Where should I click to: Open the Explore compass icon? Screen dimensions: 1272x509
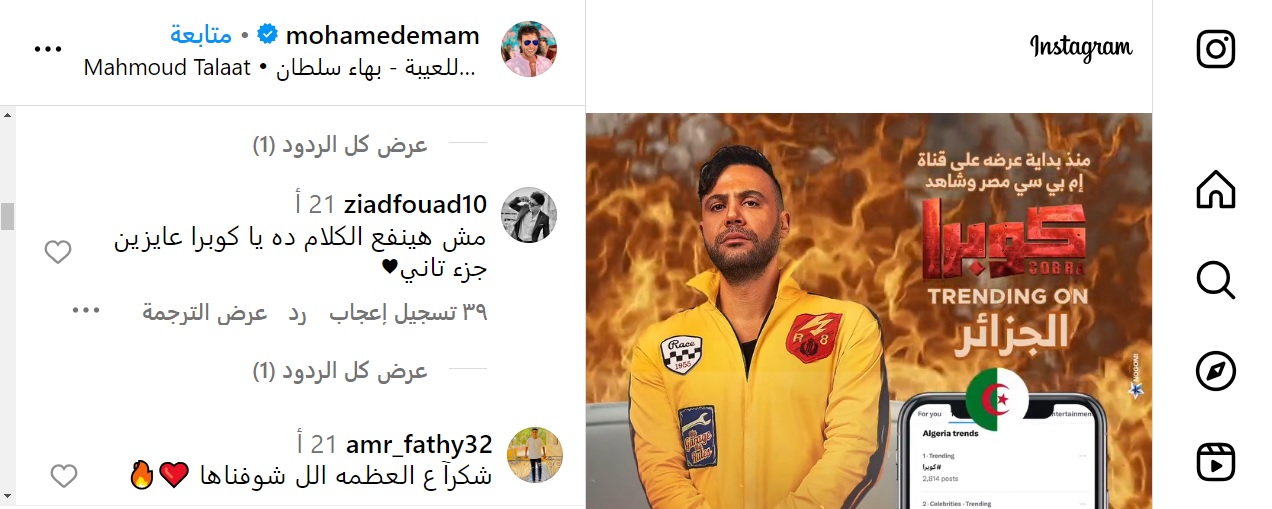click(1215, 372)
